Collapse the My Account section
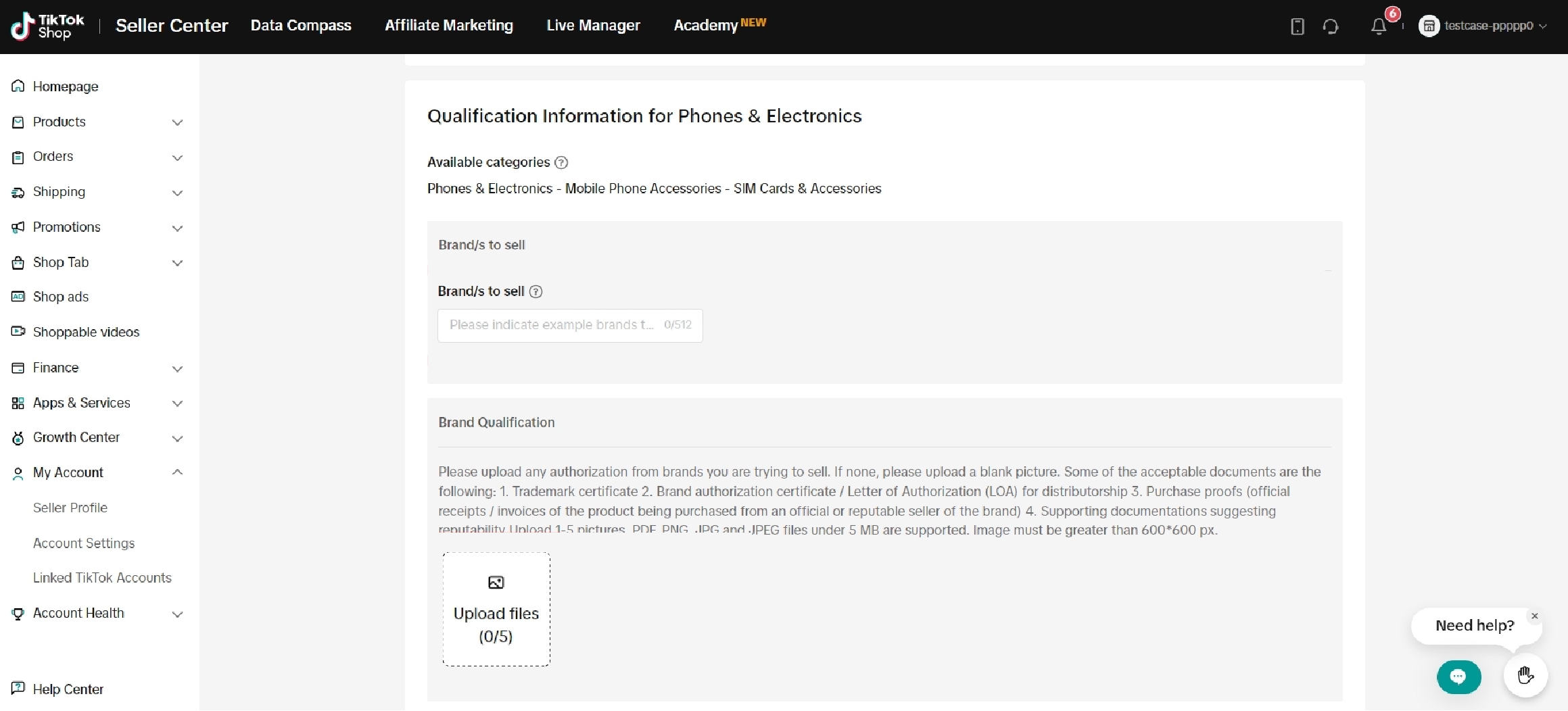Screen dimensions: 1568x711 coord(177,472)
